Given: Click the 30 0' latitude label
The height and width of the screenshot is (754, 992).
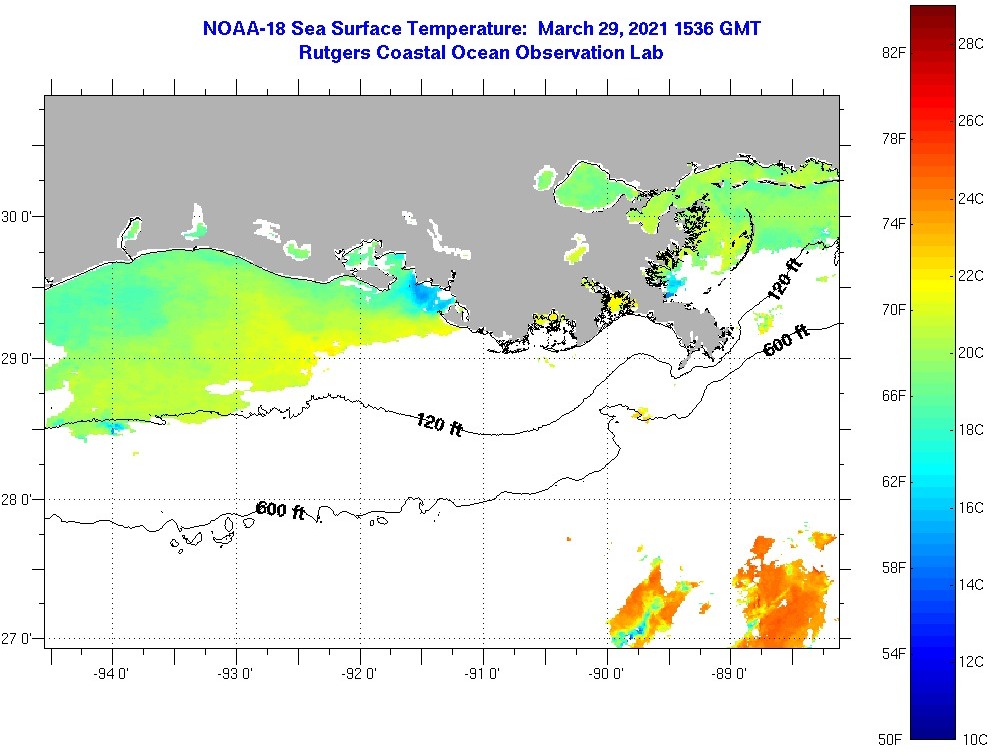Looking at the screenshot, I should coord(16,217).
